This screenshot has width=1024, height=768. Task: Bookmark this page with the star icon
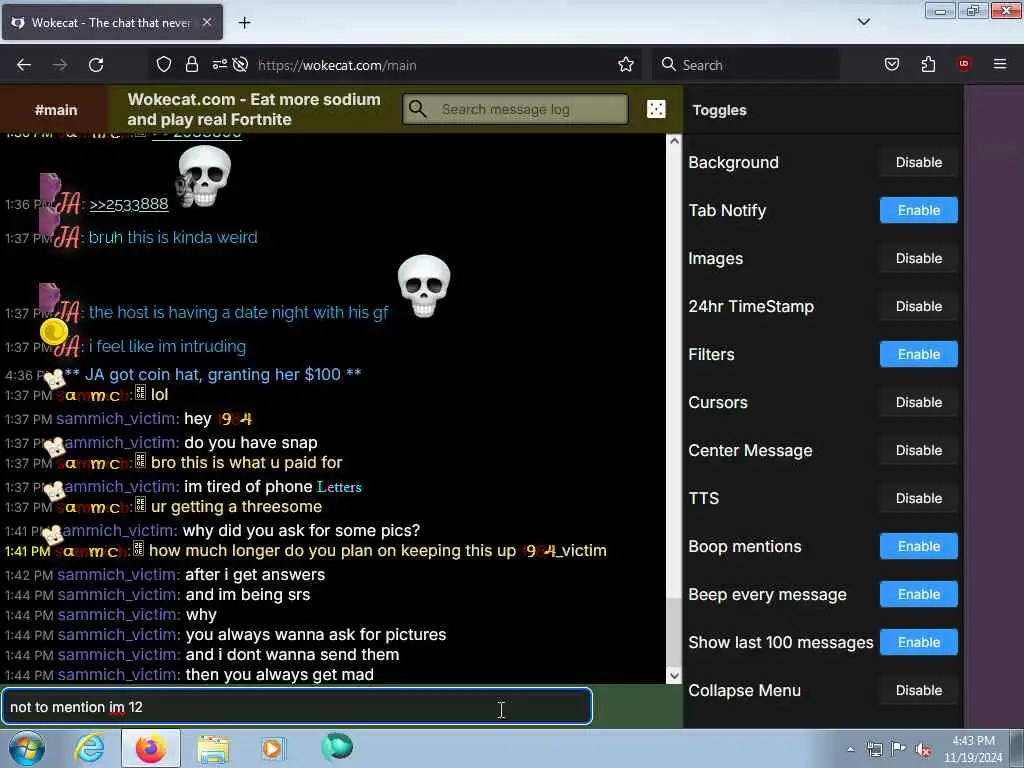[x=626, y=64]
